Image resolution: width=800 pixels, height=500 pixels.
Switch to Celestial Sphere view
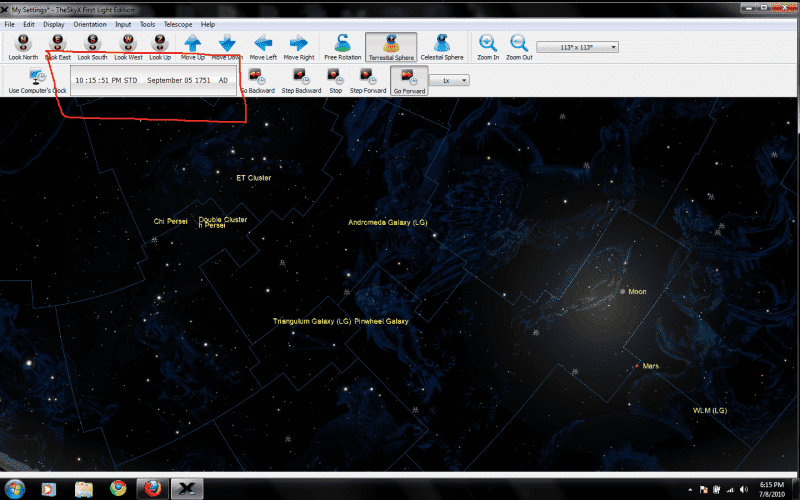(x=441, y=43)
